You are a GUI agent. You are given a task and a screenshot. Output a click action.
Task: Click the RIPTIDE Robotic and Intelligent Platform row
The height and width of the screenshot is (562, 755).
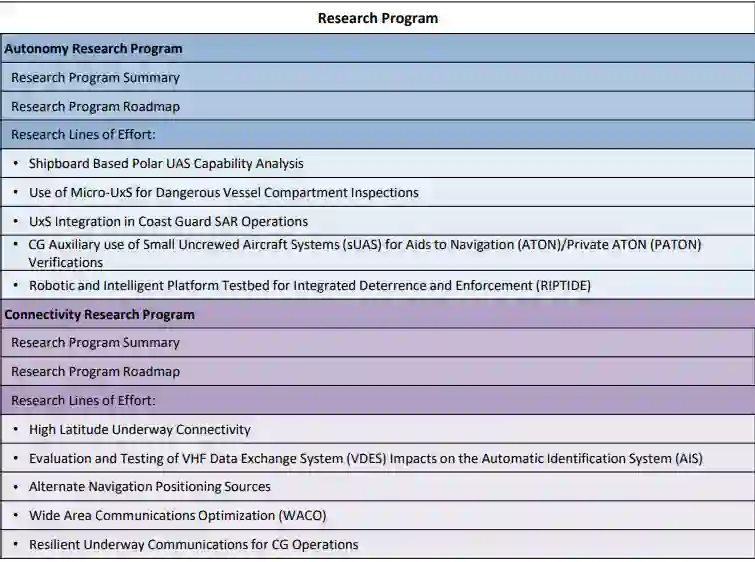point(378,285)
